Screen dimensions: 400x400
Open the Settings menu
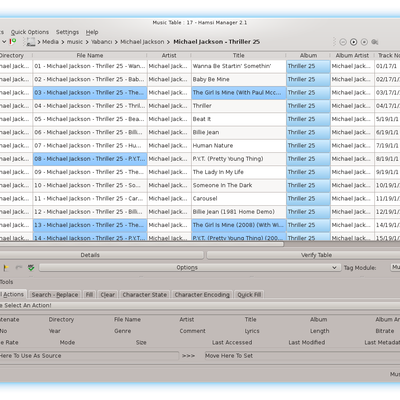(67, 32)
